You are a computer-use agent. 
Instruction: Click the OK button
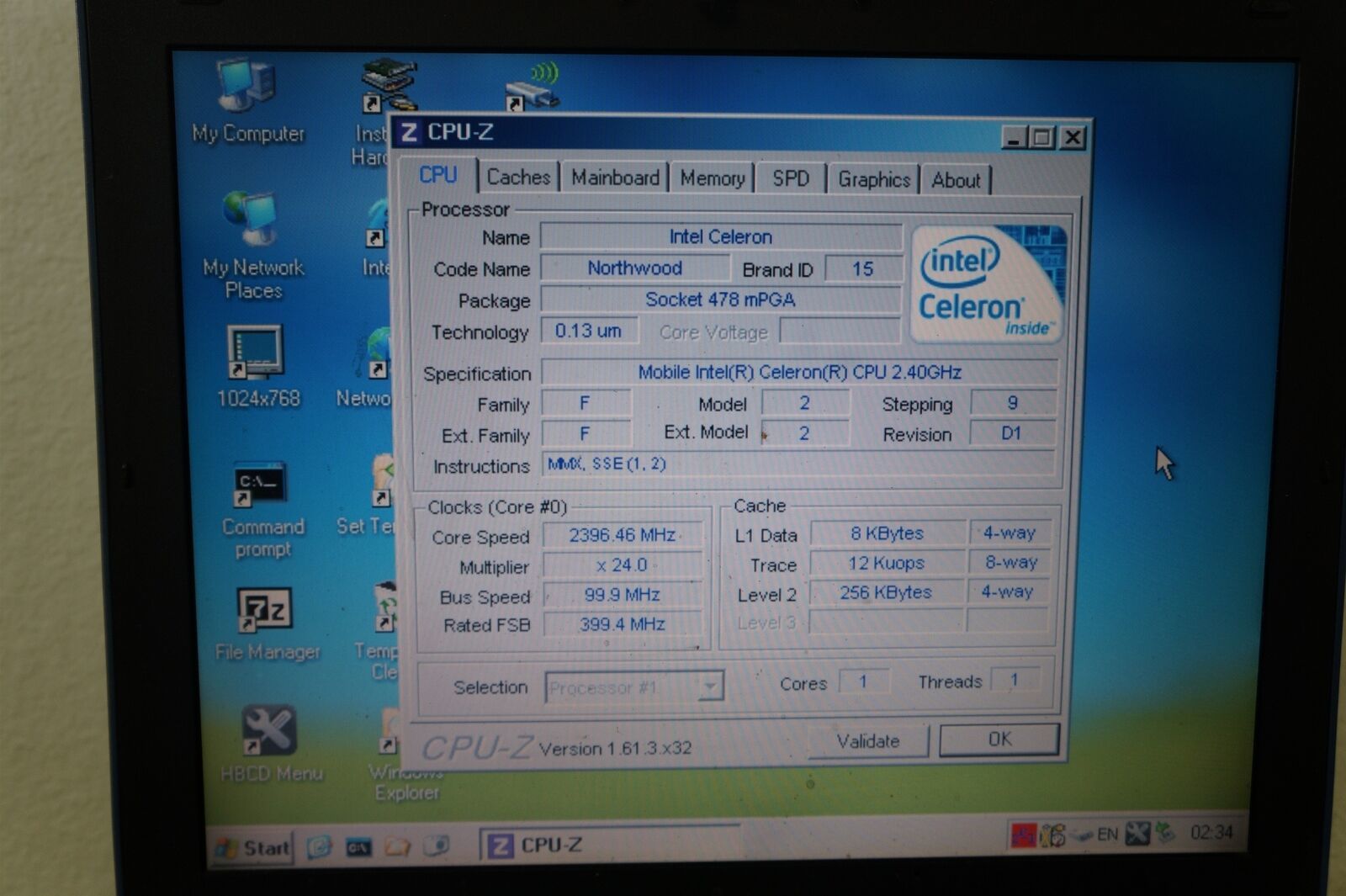pyautogui.click(x=999, y=740)
